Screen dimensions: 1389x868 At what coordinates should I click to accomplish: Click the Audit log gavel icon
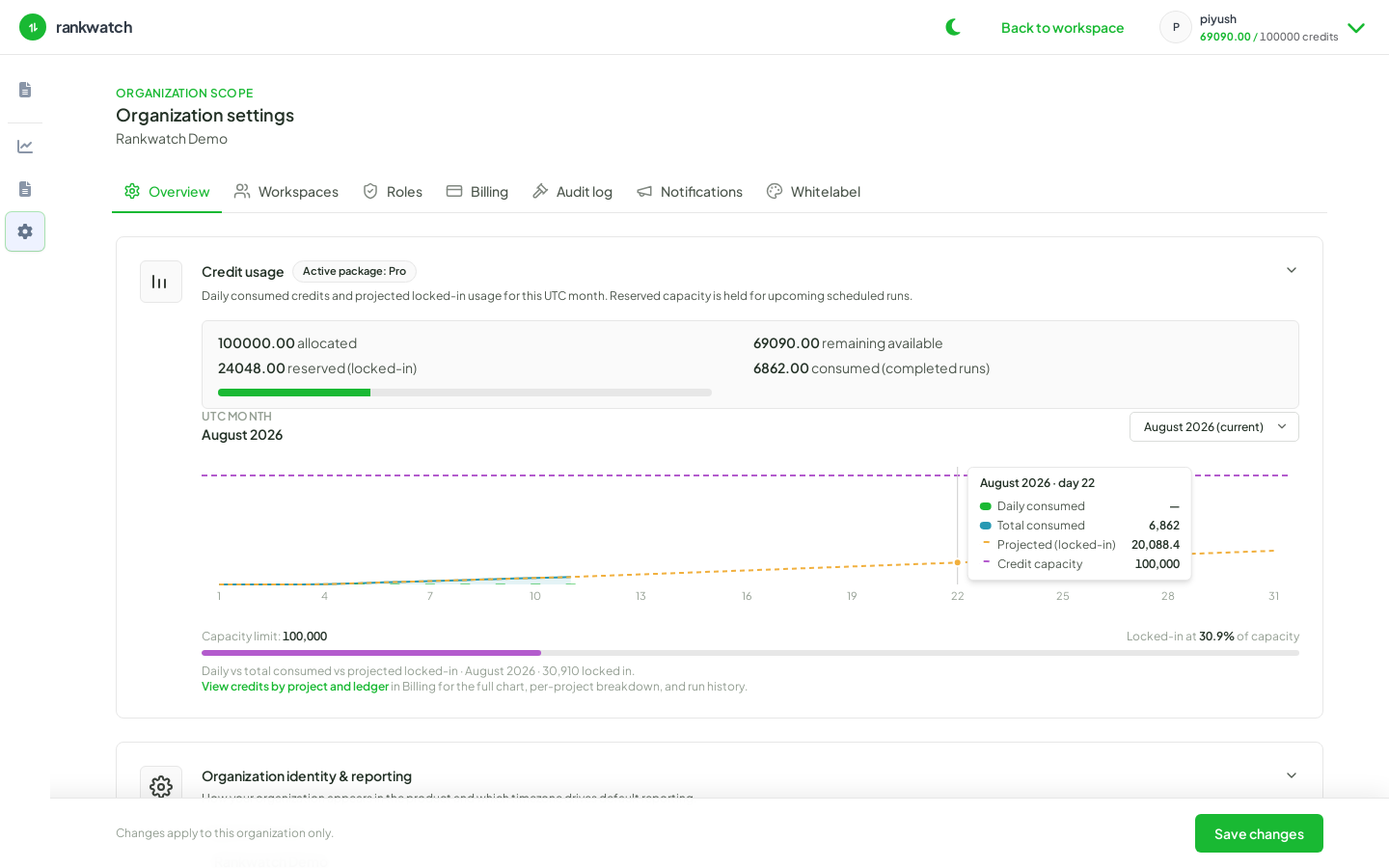[540, 191]
